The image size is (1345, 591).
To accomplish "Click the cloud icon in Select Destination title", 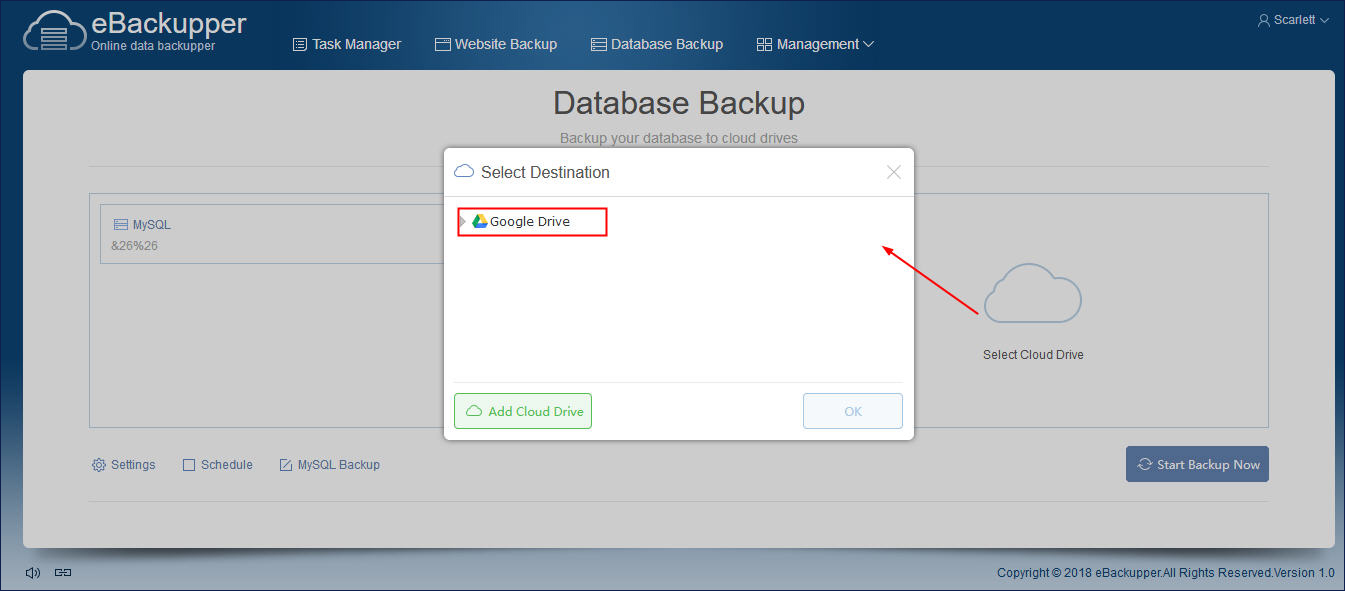I will point(464,172).
